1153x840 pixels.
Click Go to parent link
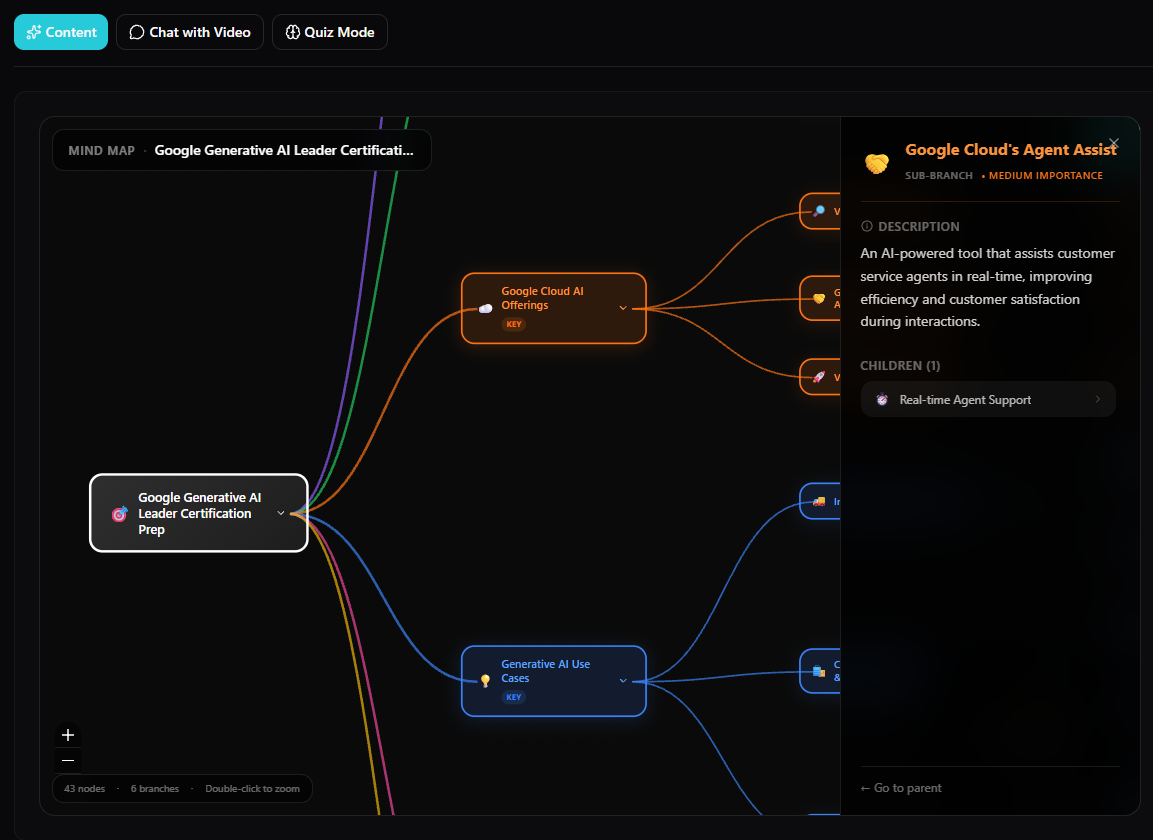(x=901, y=788)
